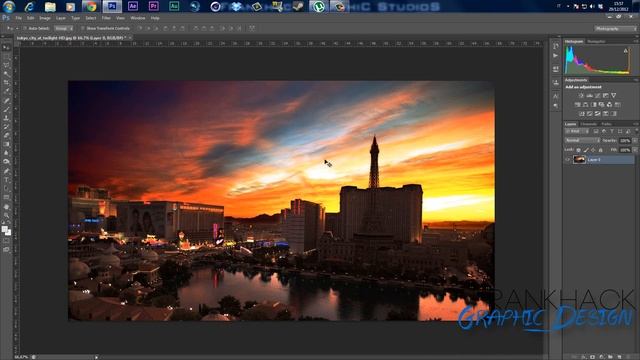Open the collapsed Character panel icon
This screenshot has height=360, width=640.
tap(556, 96)
